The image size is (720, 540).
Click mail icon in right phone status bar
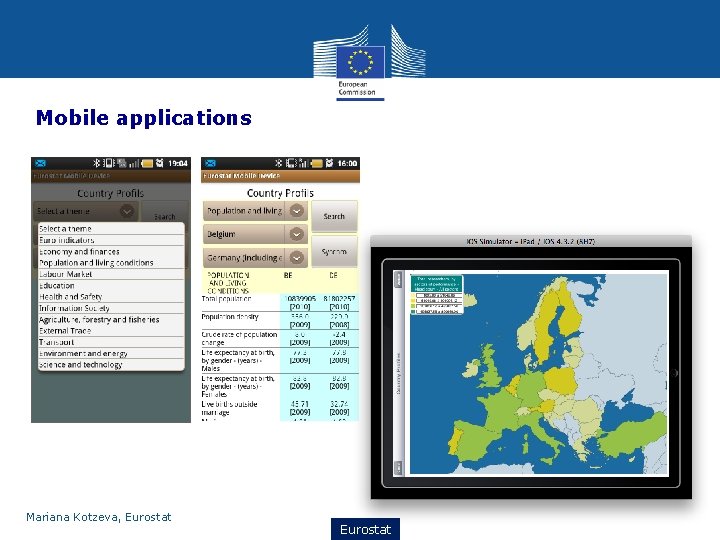pyautogui.click(x=210, y=163)
